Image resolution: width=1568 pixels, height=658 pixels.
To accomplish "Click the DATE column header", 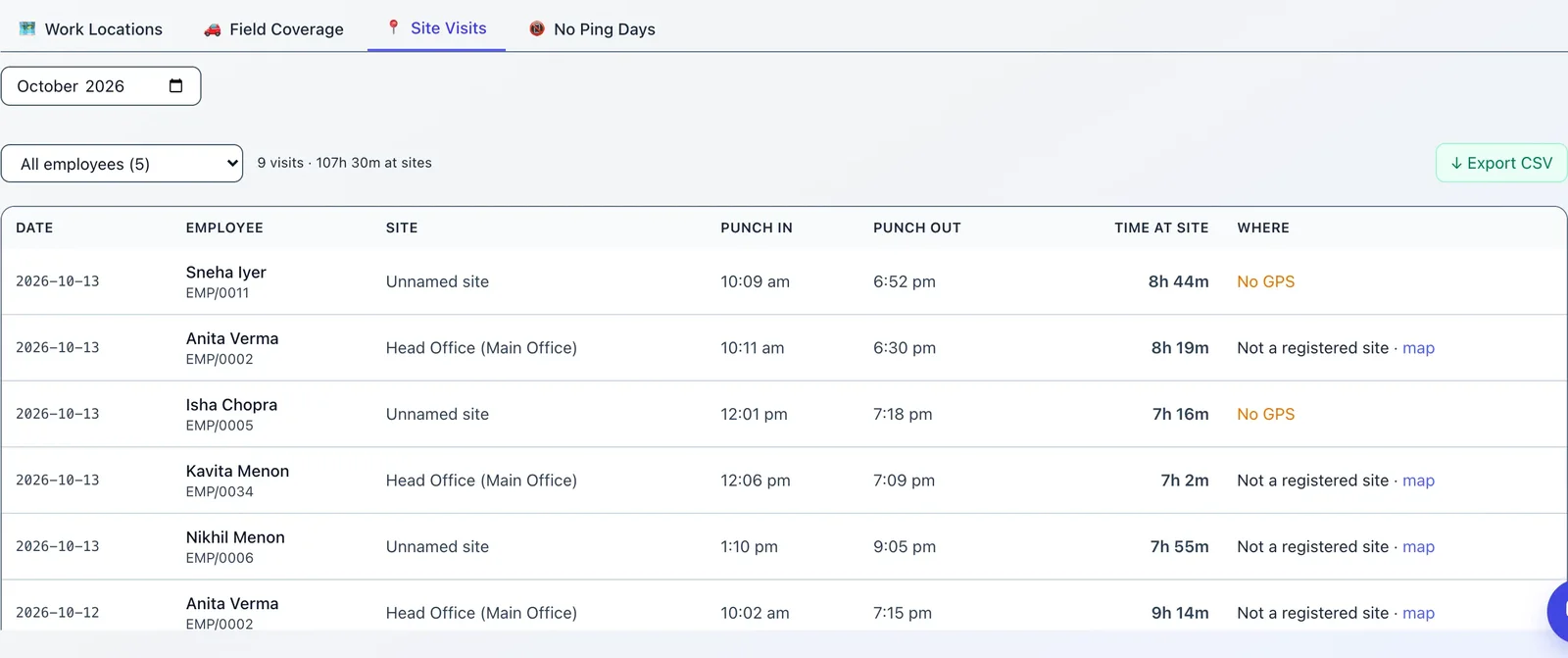I will pyautogui.click(x=34, y=228).
